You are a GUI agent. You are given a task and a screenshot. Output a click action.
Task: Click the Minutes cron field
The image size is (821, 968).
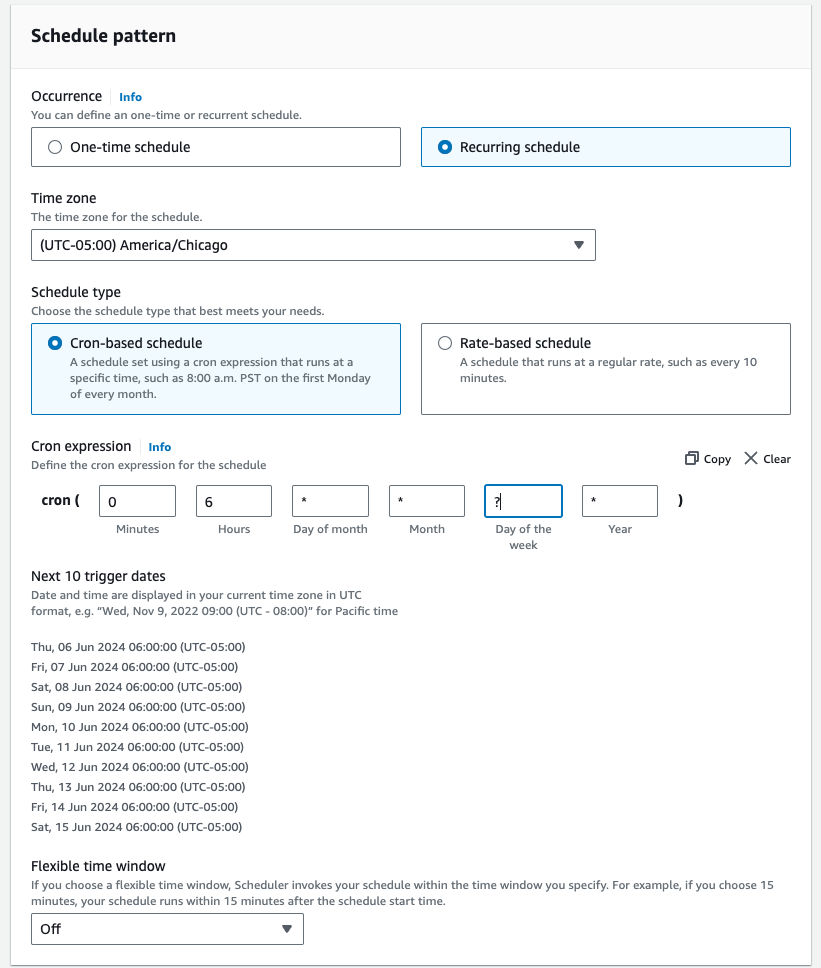click(x=137, y=500)
